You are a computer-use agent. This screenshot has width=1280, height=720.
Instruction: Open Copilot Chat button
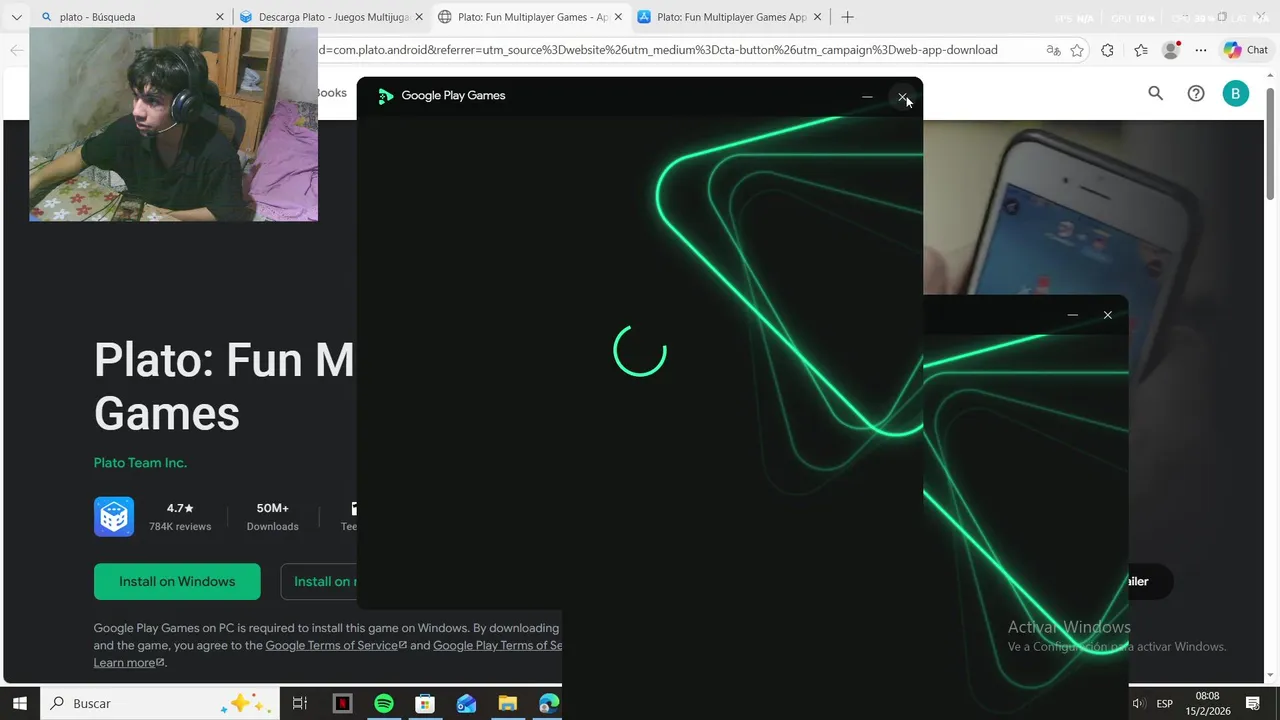(1246, 50)
